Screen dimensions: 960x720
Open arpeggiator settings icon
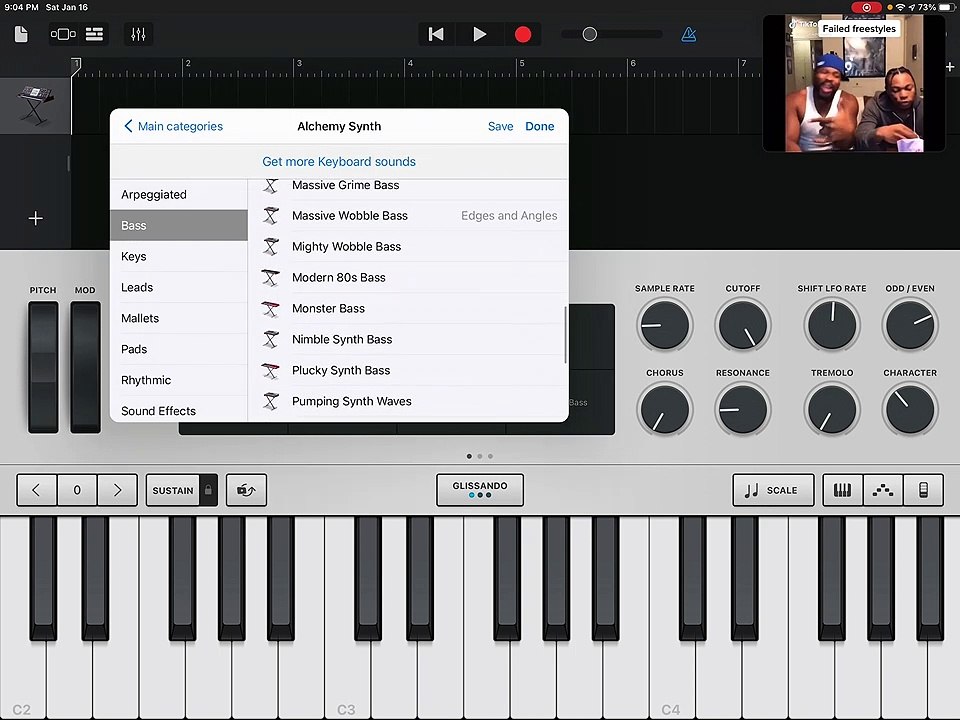coord(882,490)
